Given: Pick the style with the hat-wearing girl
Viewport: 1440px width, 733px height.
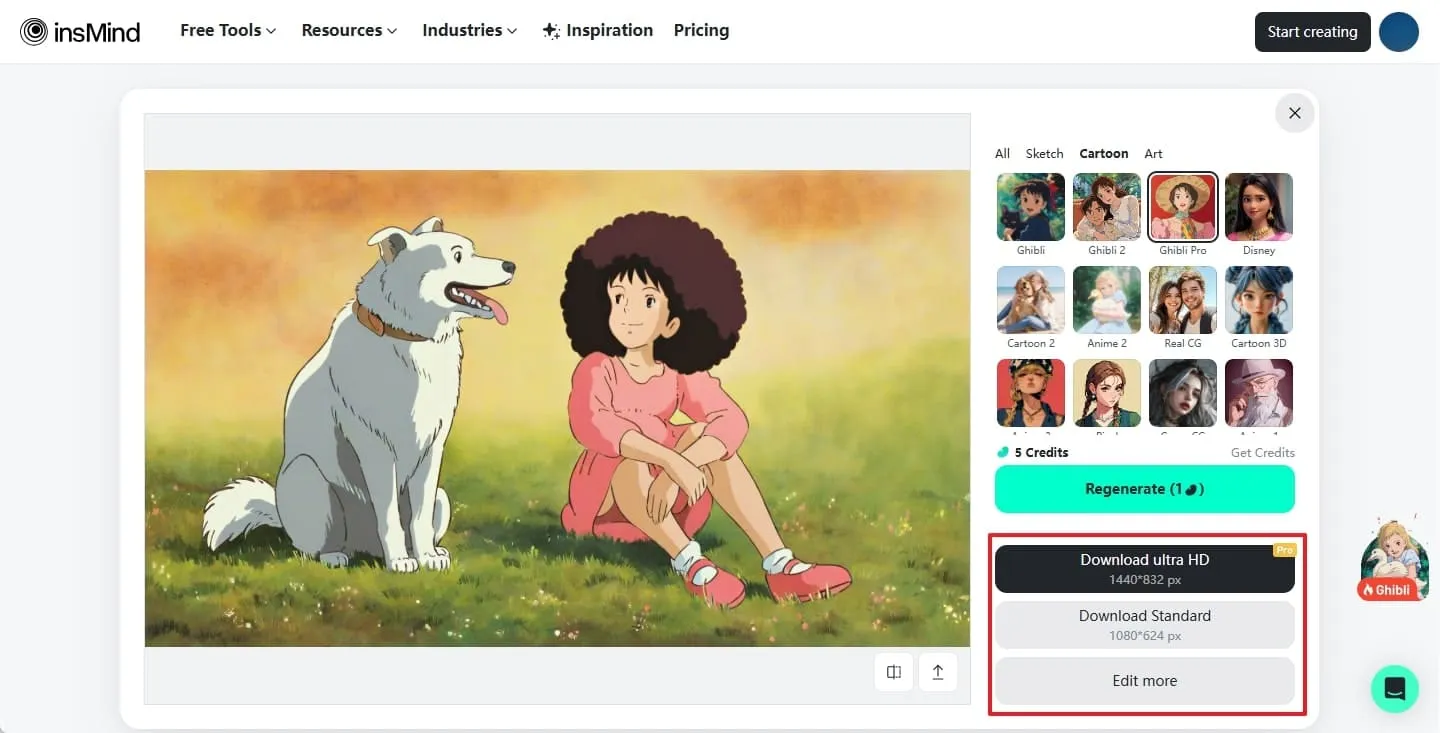Looking at the screenshot, I should tap(1031, 393).
